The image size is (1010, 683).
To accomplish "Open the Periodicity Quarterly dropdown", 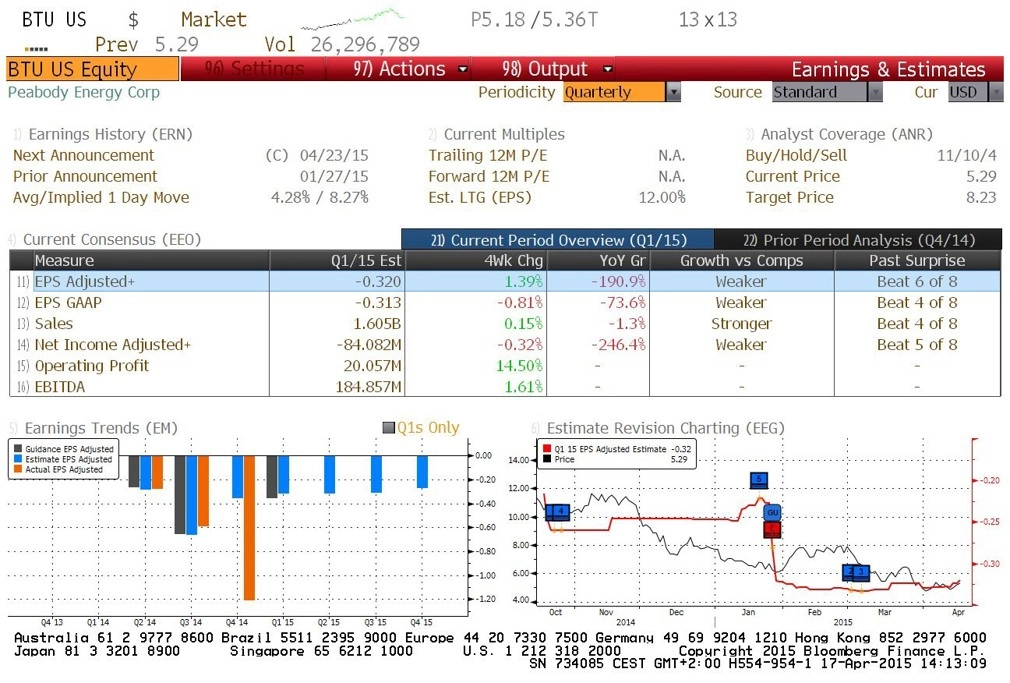I will click(x=672, y=92).
